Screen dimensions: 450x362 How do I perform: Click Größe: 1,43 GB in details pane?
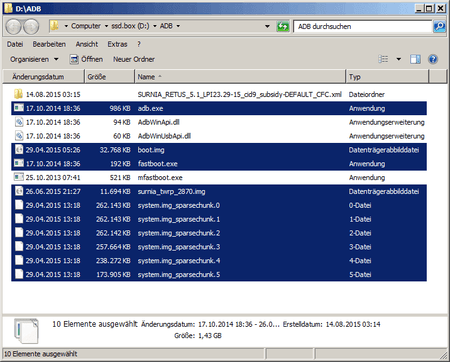pos(198,336)
